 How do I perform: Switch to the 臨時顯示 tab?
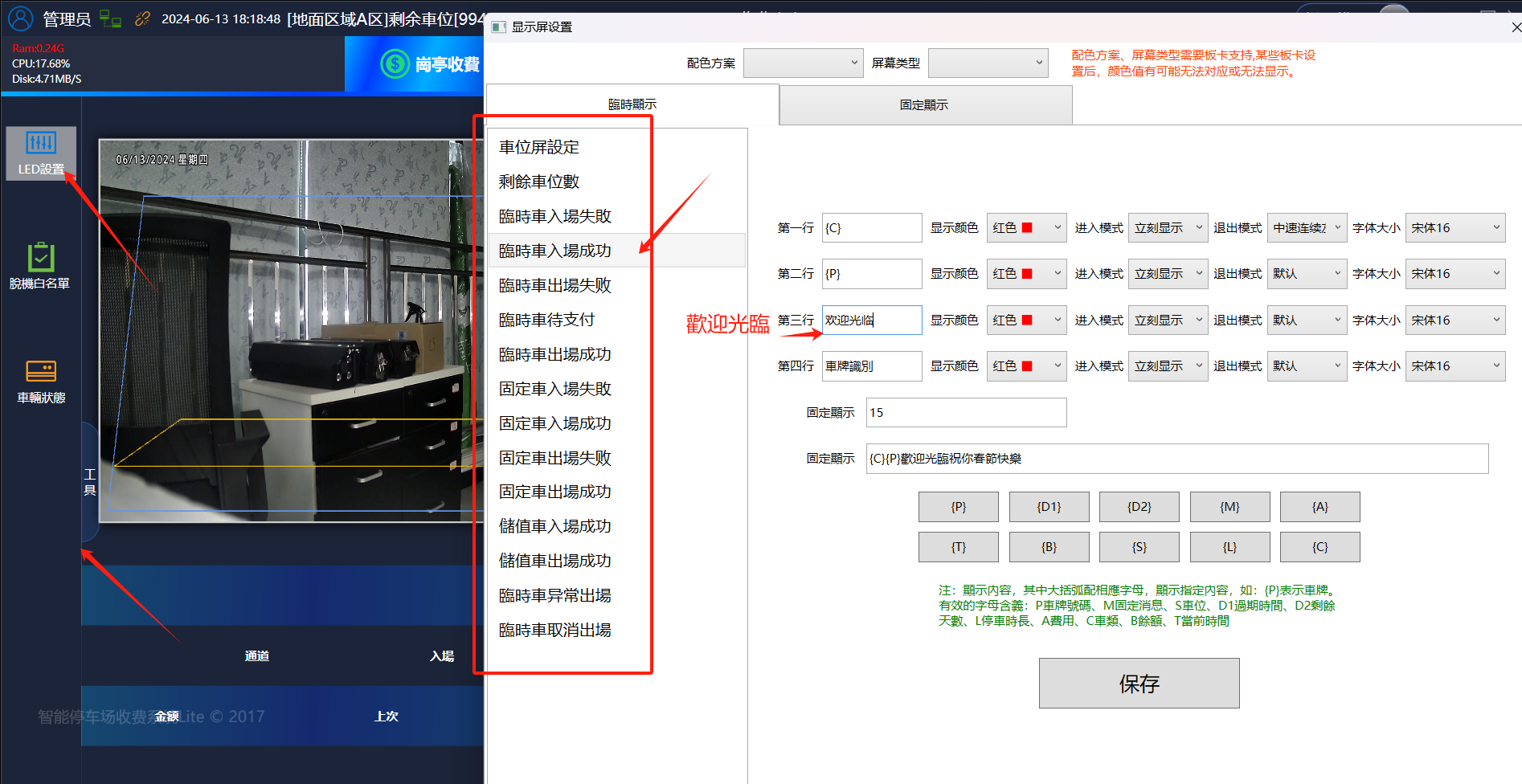[632, 104]
